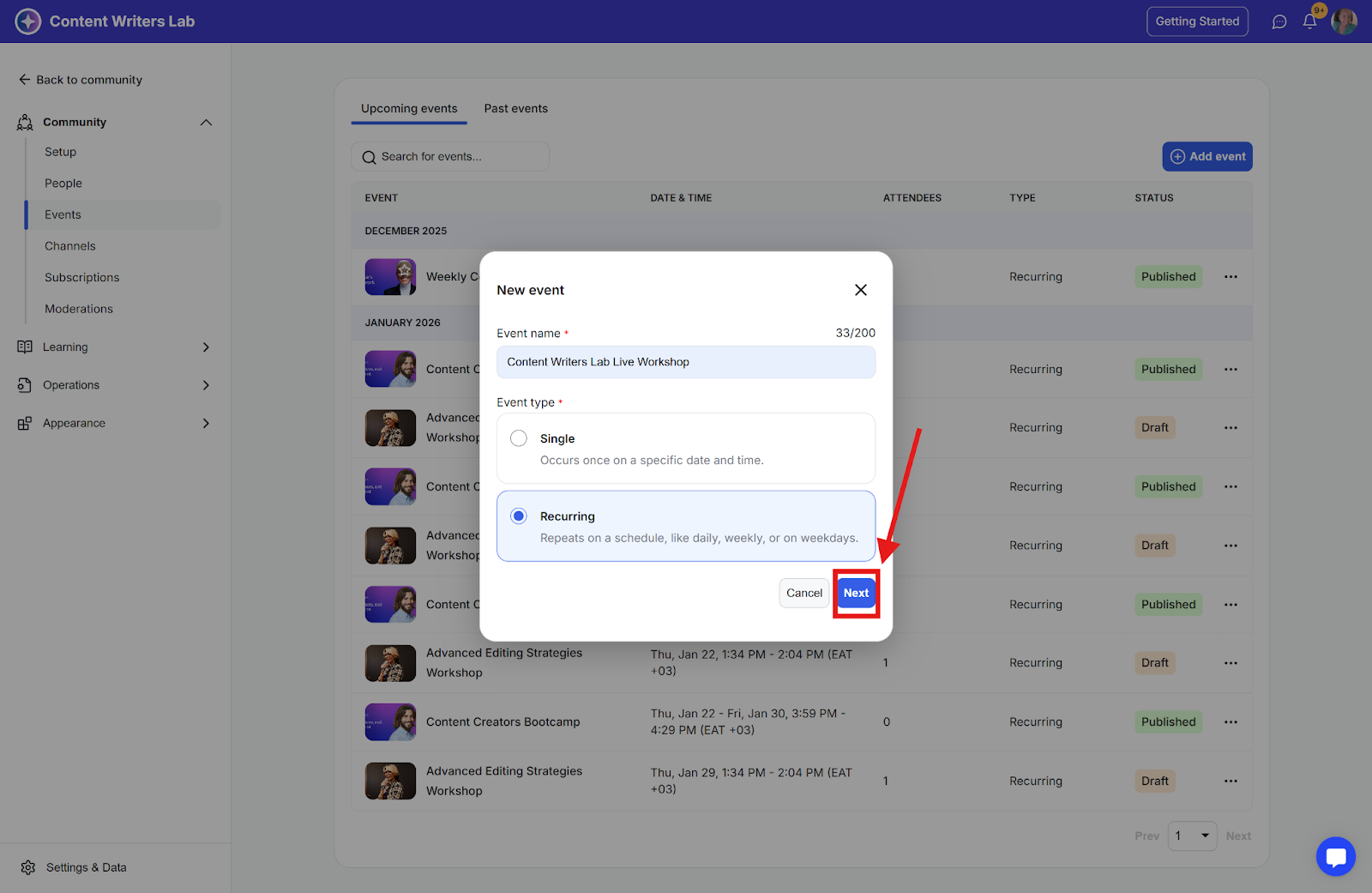Viewport: 1372px width, 893px height.
Task: Click Cancel in New event dialog
Action: (x=803, y=593)
